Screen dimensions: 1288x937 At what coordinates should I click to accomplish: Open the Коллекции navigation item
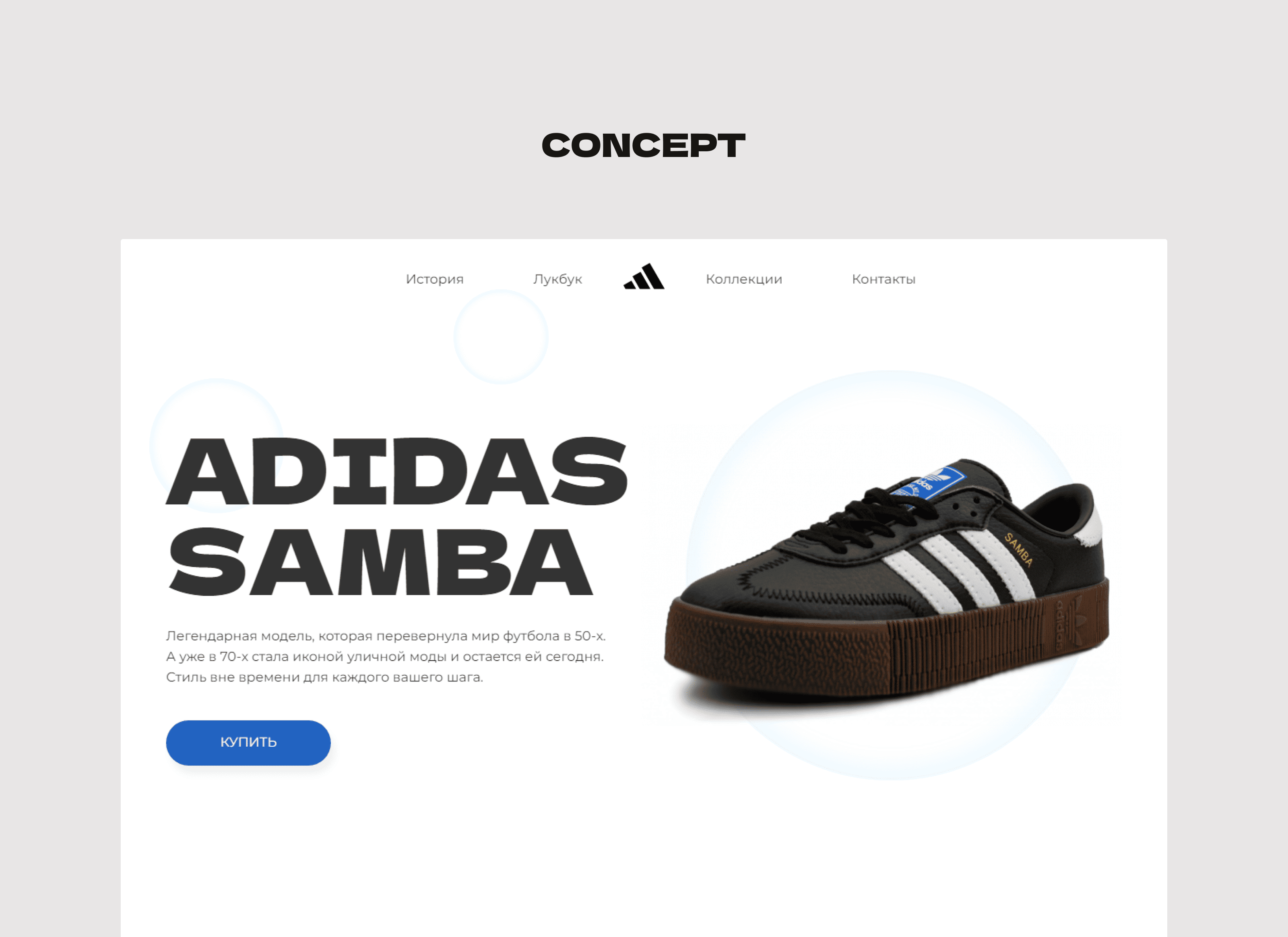pos(744,279)
